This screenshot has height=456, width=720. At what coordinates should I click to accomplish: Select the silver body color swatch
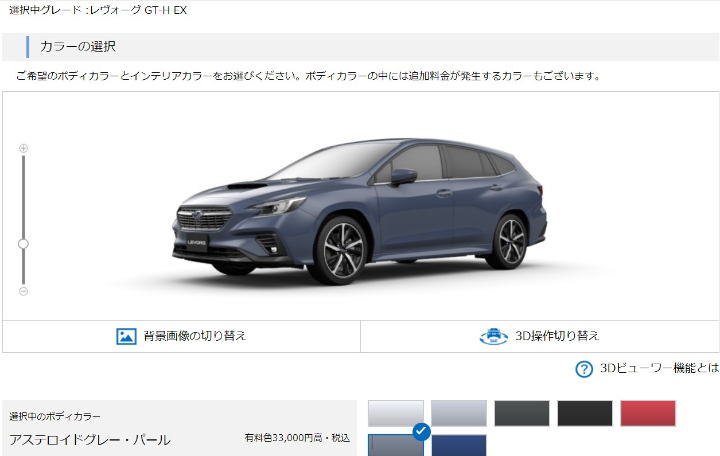459,413
